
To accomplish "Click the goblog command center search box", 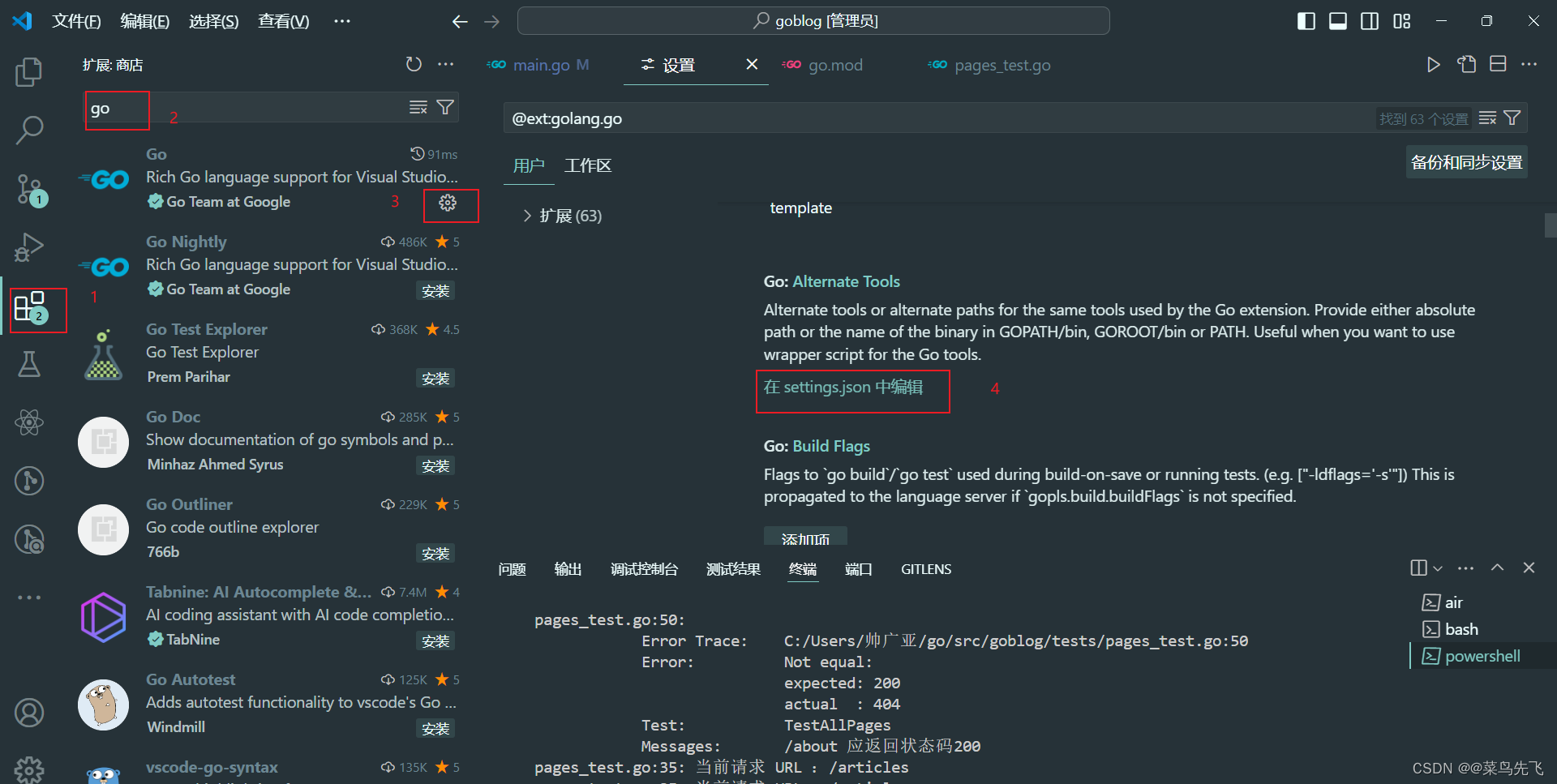I will point(813,21).
